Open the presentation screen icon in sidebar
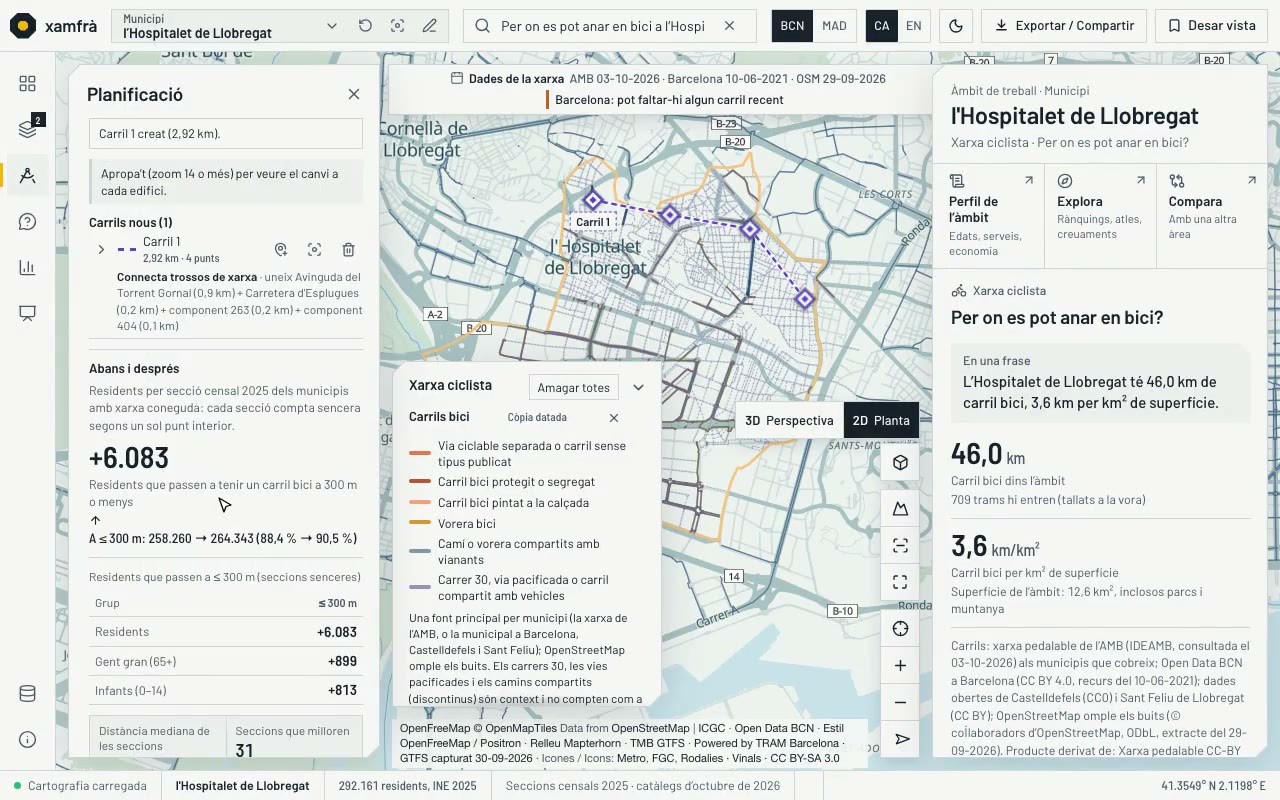 (27, 313)
